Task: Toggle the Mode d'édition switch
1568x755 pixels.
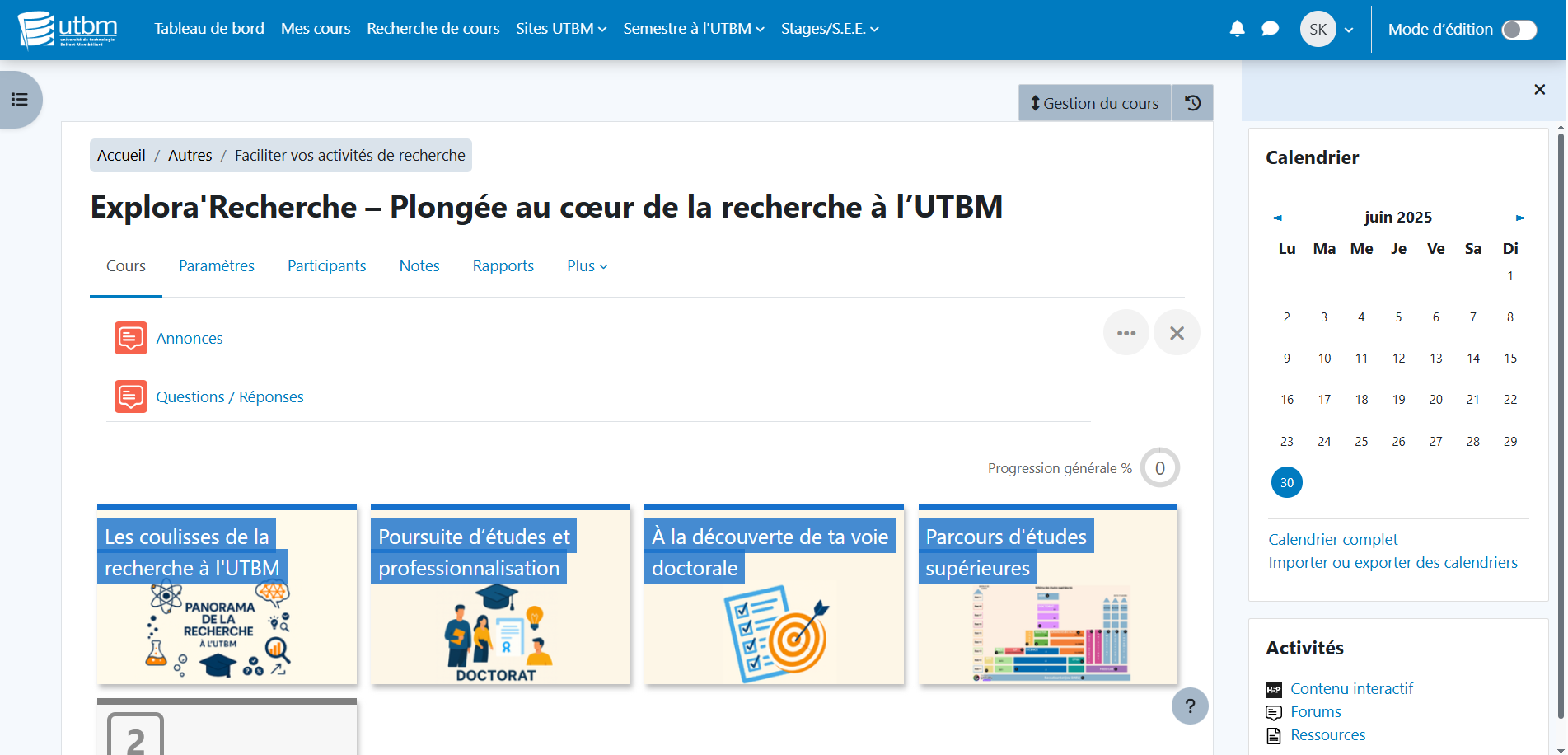Action: coord(1519,30)
